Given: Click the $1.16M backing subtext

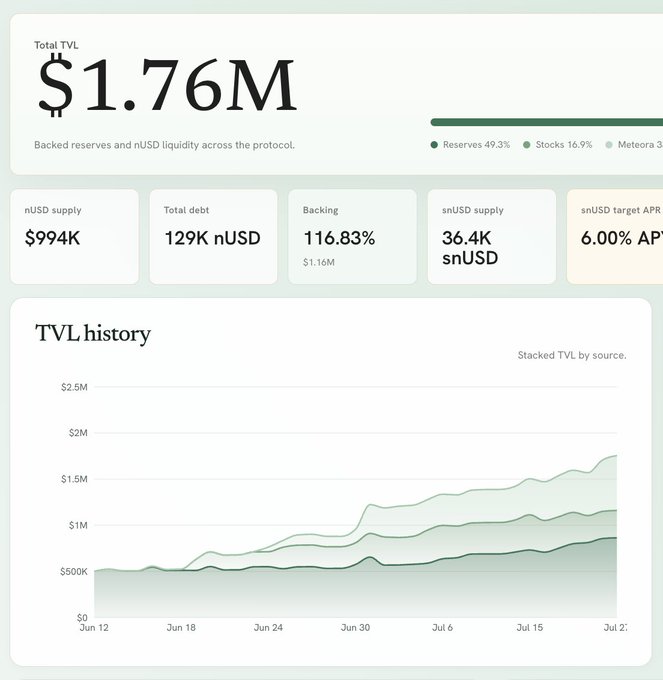Looking at the screenshot, I should click(319, 262).
